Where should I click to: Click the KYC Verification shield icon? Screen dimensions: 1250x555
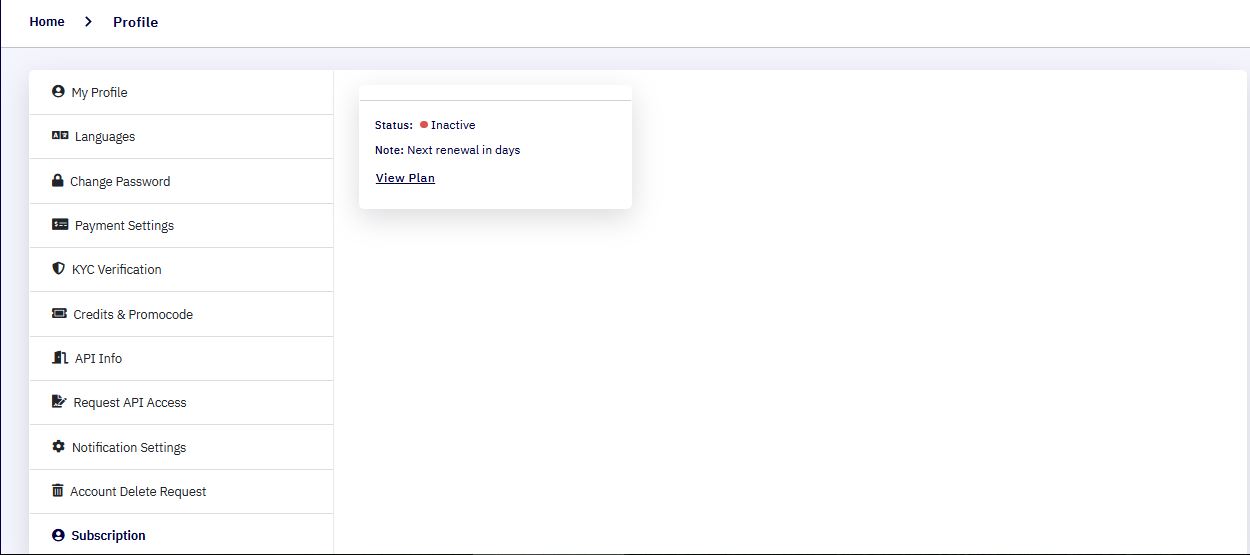point(58,269)
